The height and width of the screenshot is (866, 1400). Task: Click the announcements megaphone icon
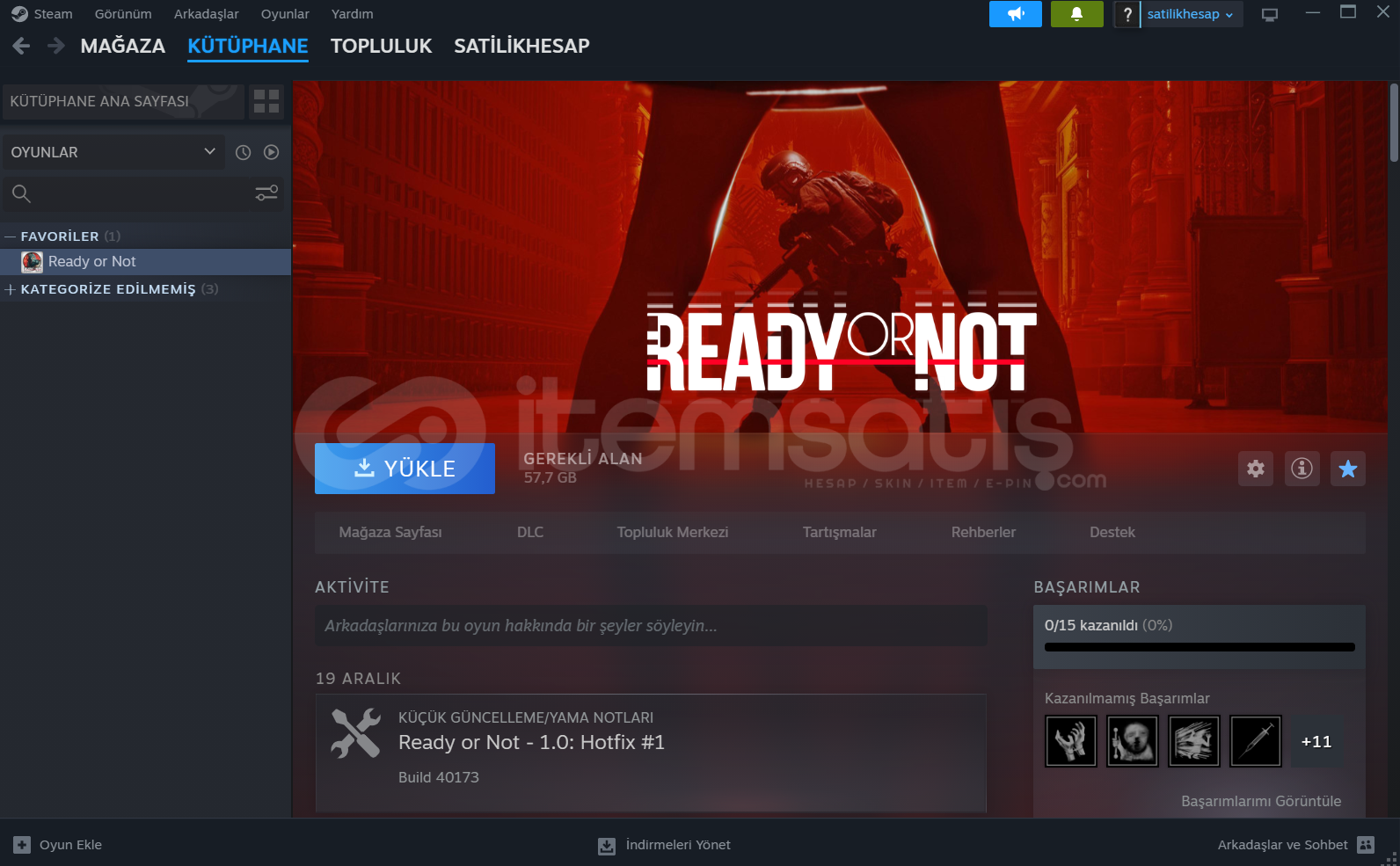pos(1016,14)
